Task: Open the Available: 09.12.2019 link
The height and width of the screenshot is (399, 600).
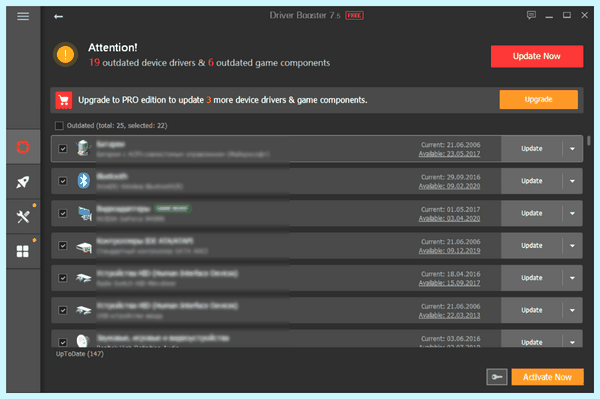Action: (x=449, y=251)
